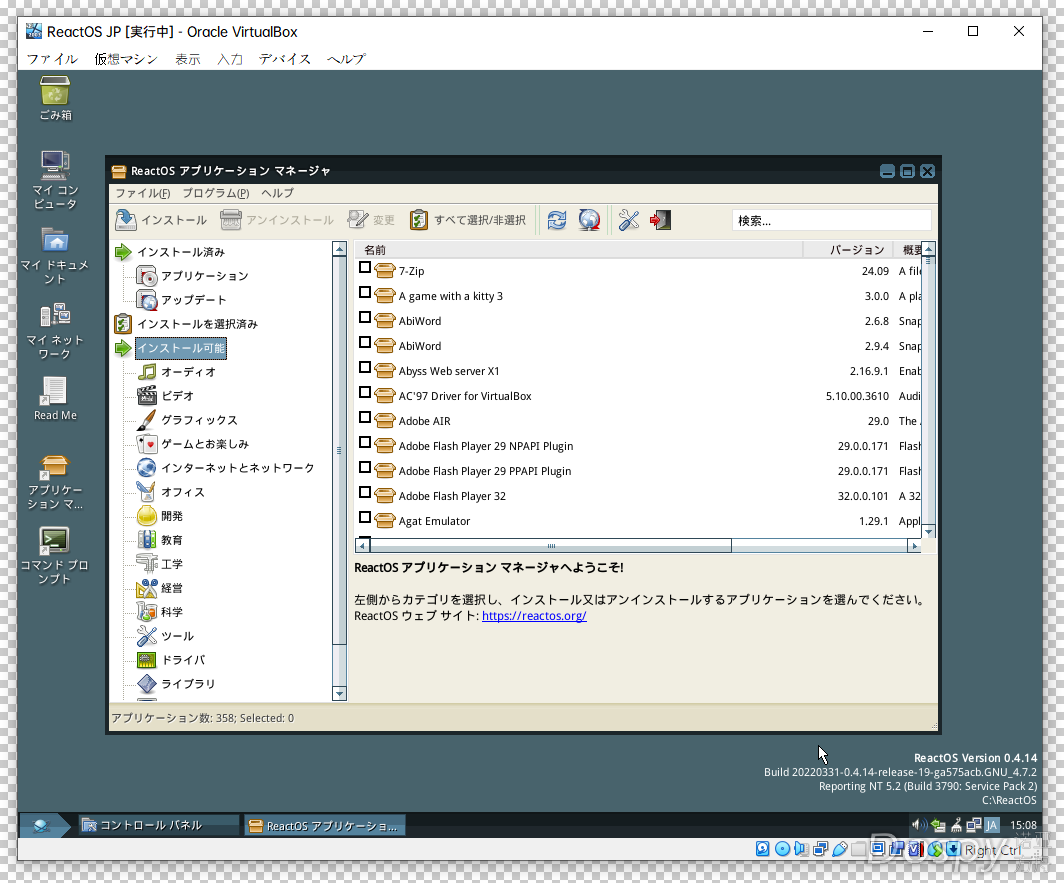
Task: Click category tree scrollbar up arrow
Action: (x=339, y=249)
